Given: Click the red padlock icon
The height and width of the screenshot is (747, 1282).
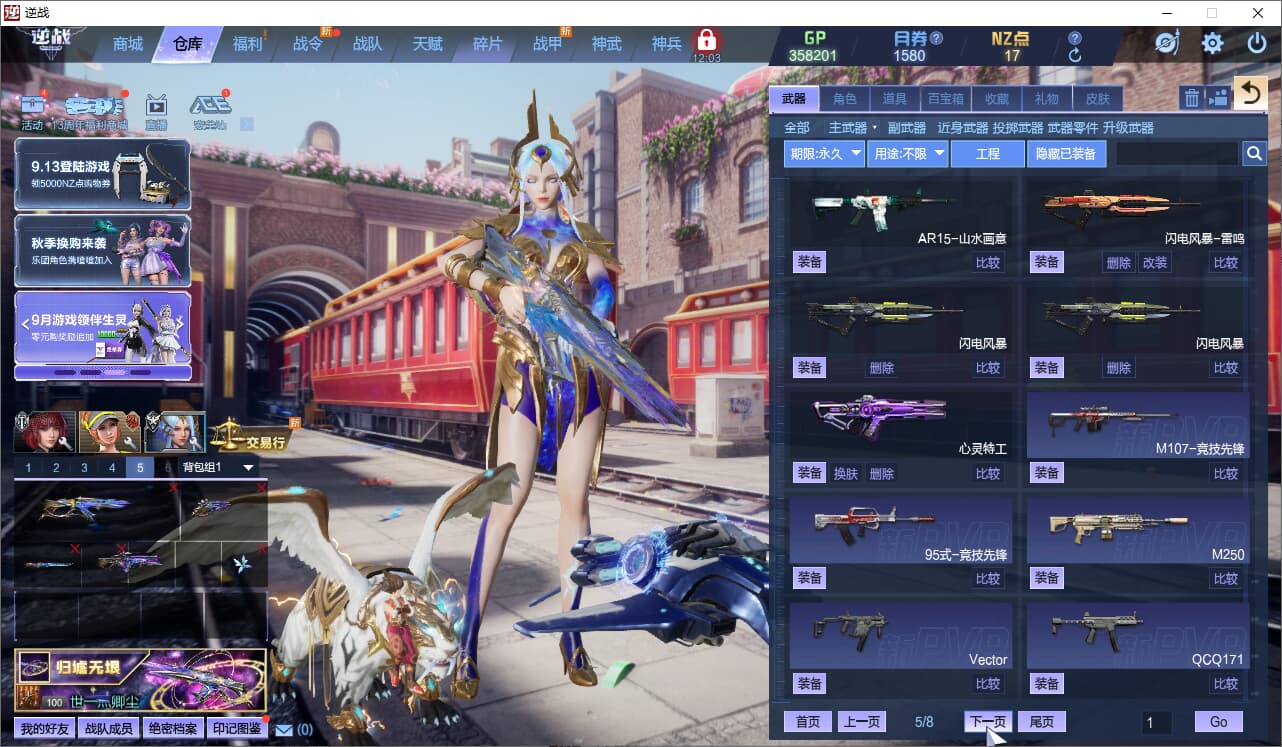Looking at the screenshot, I should click(x=707, y=41).
